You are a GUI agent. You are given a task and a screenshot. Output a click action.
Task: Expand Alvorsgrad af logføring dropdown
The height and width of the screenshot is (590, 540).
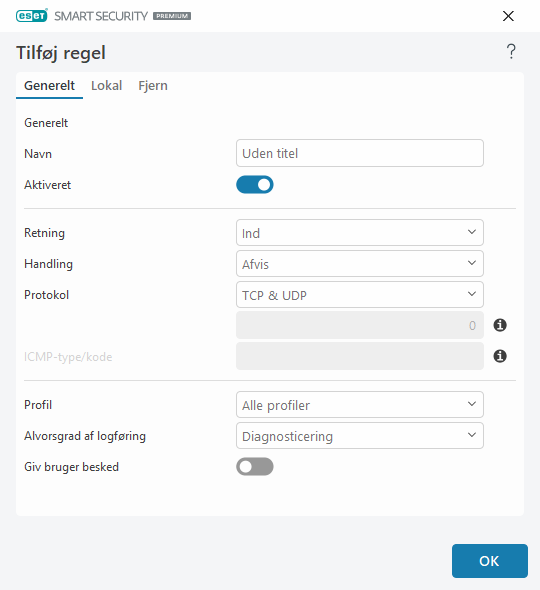360,436
